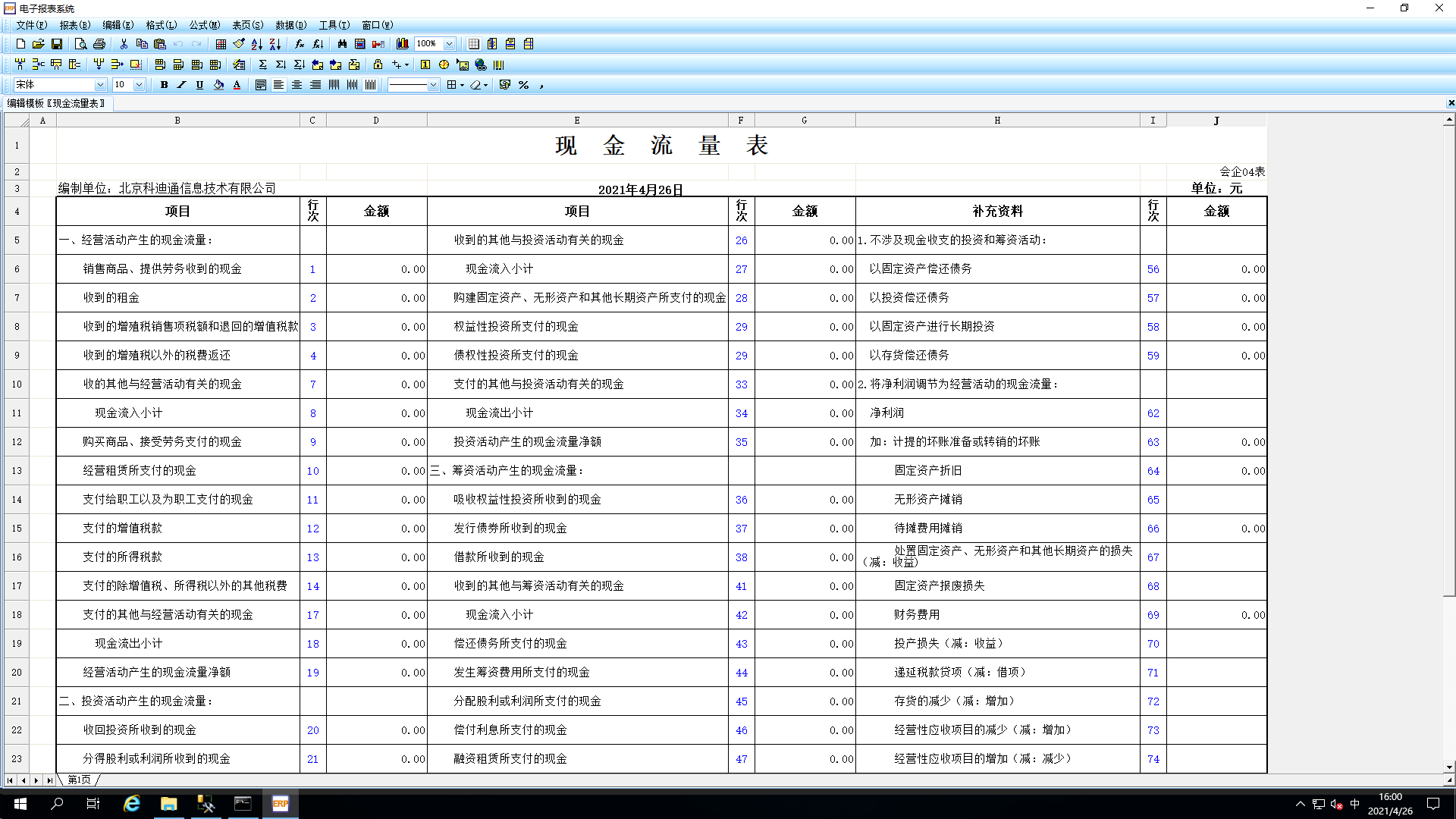Click the percent style button
The width and height of the screenshot is (1456, 819).
(523, 85)
